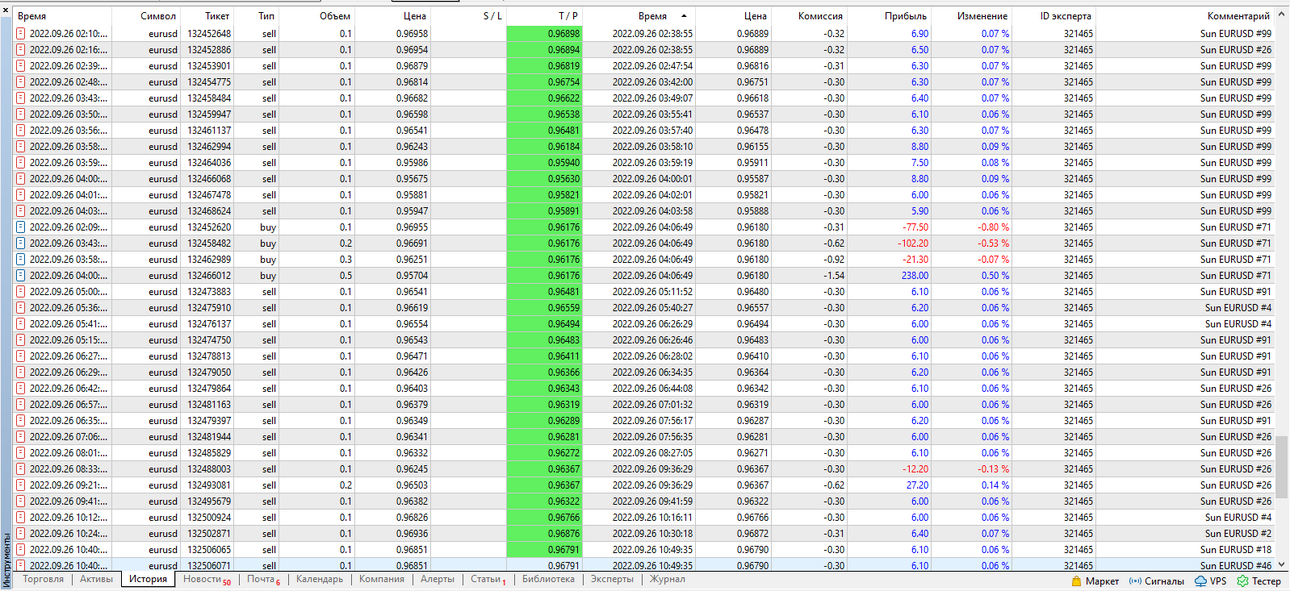Click the buy icon in row 132462989
The image size is (1290, 591).
[21, 259]
